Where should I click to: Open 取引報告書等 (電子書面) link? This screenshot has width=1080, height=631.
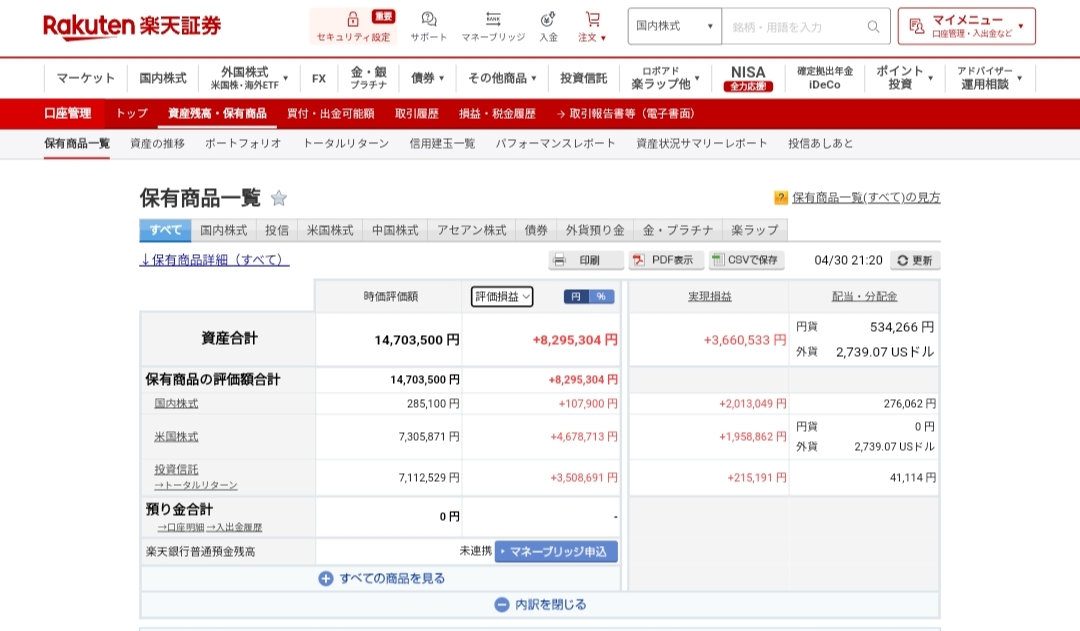point(625,114)
